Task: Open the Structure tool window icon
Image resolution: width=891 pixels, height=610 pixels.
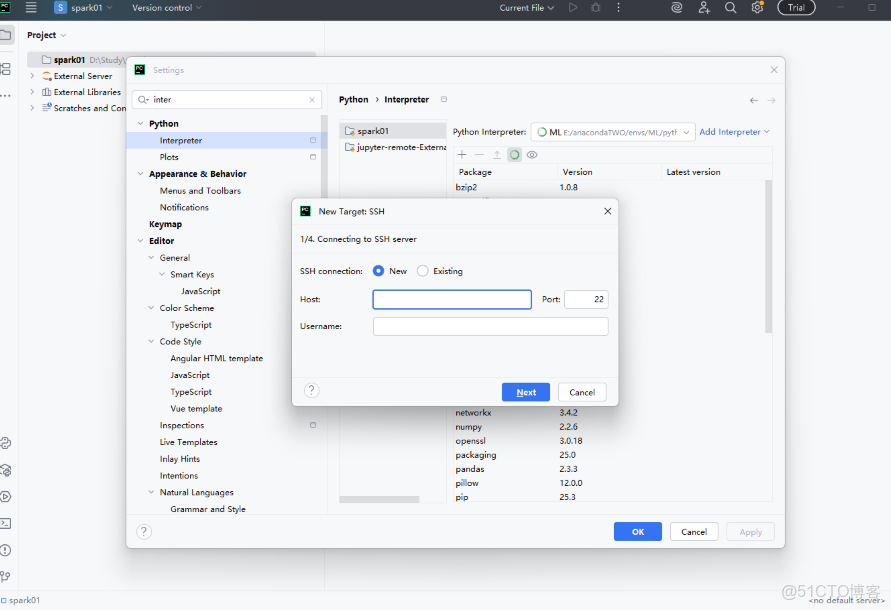Action: (6, 69)
